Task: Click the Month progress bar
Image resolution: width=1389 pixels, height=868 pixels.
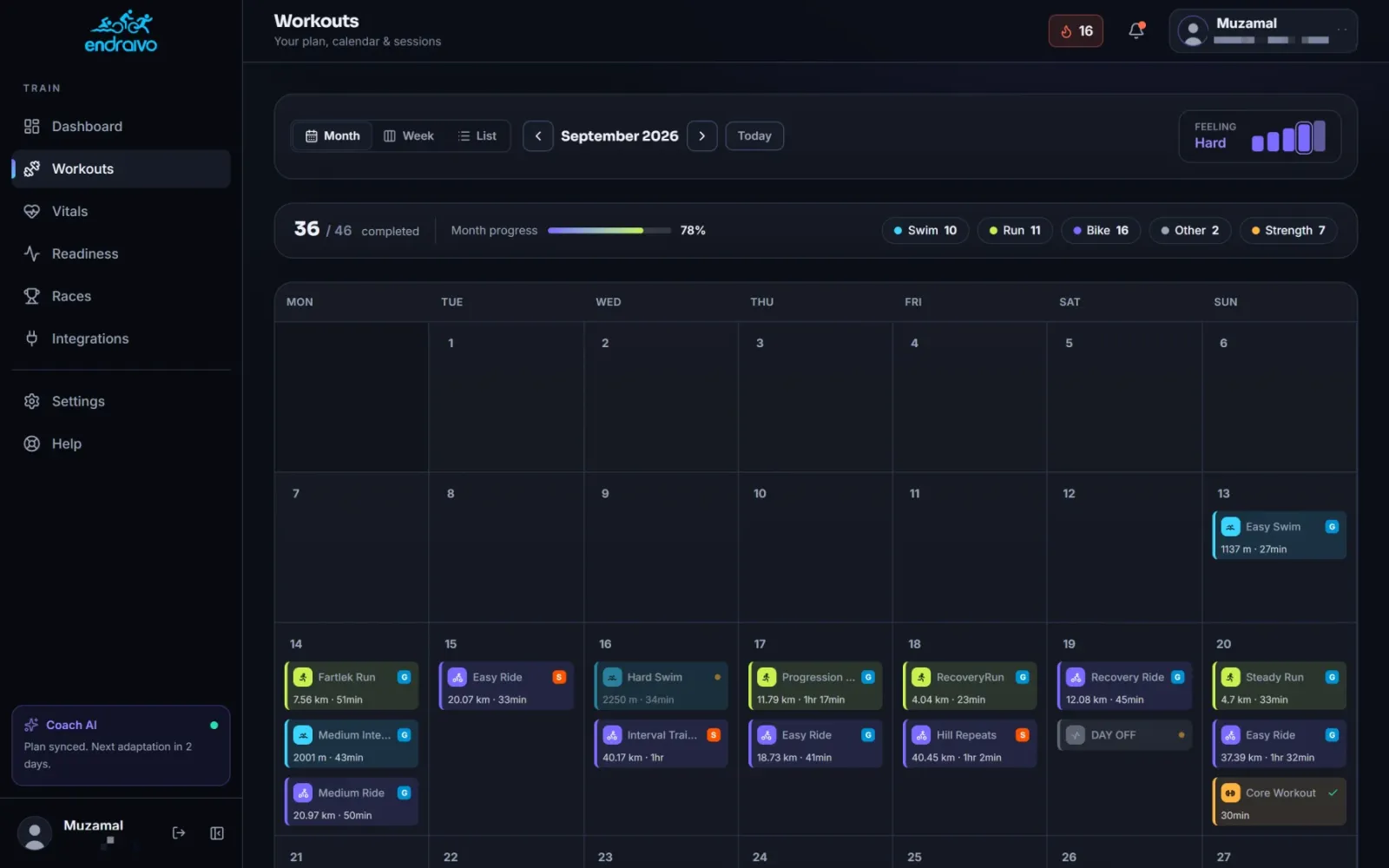Action: point(609,231)
